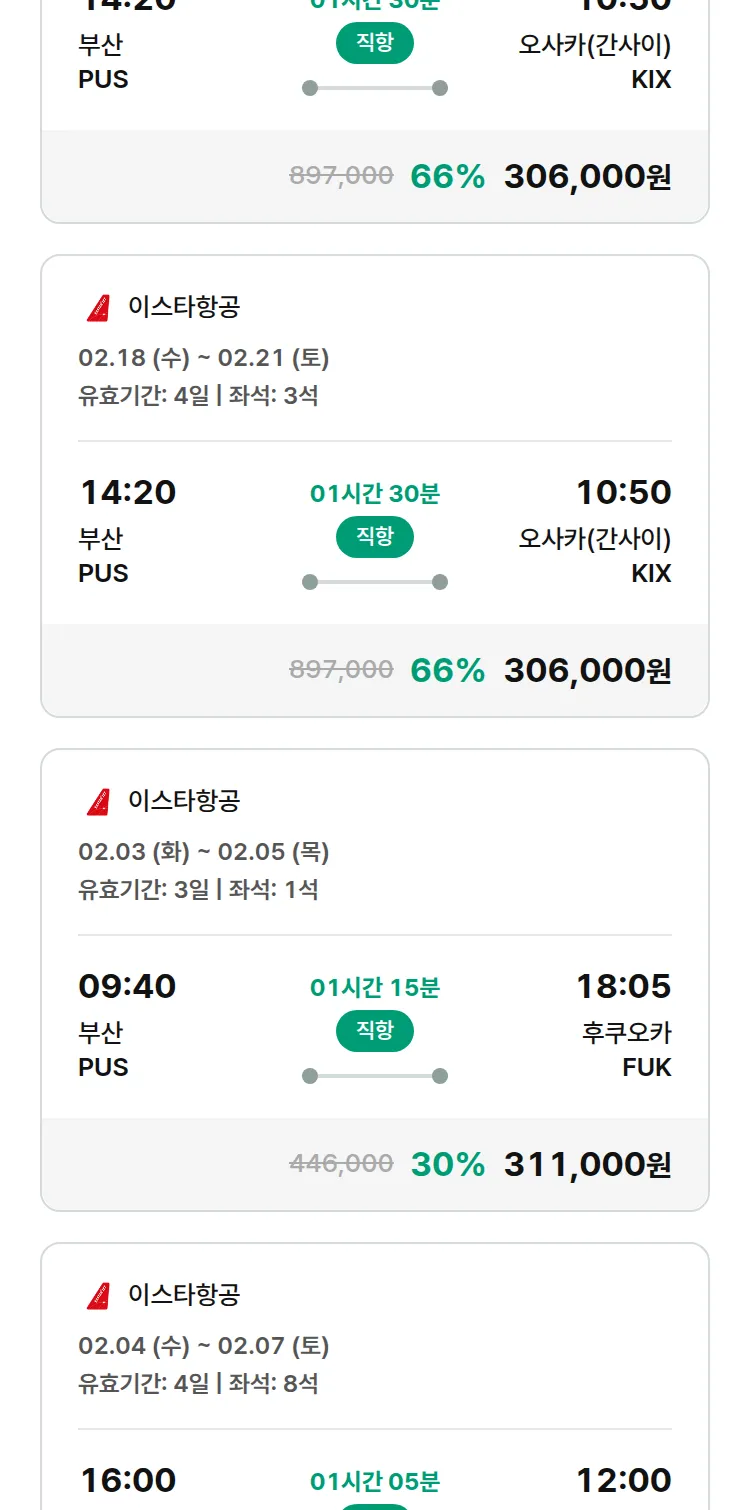The width and height of the screenshot is (750, 1510).
Task: Tap 직항 badge under 01시간 15분
Action: point(375,1031)
